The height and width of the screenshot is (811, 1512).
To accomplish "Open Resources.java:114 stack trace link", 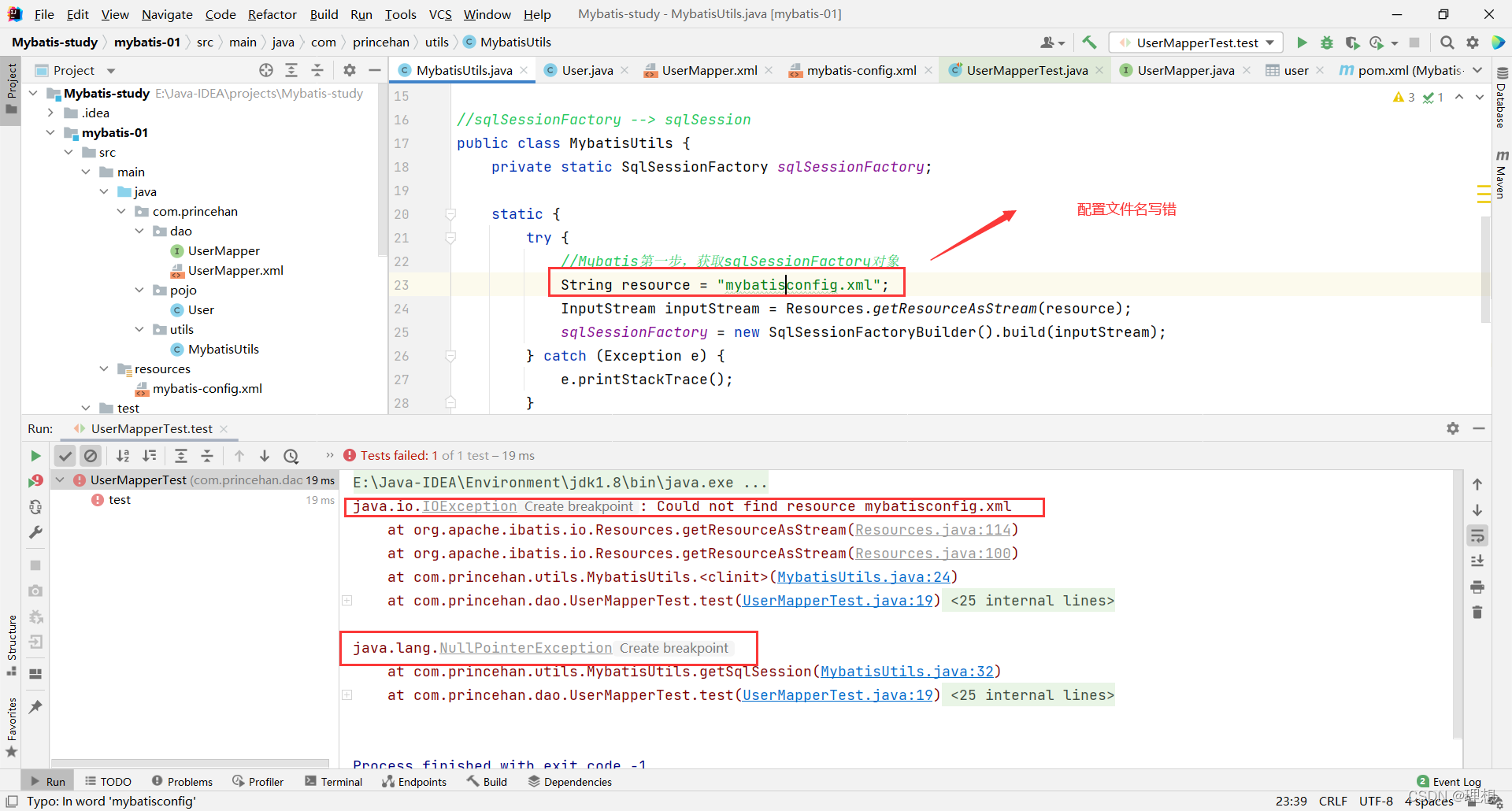I will 933,530.
